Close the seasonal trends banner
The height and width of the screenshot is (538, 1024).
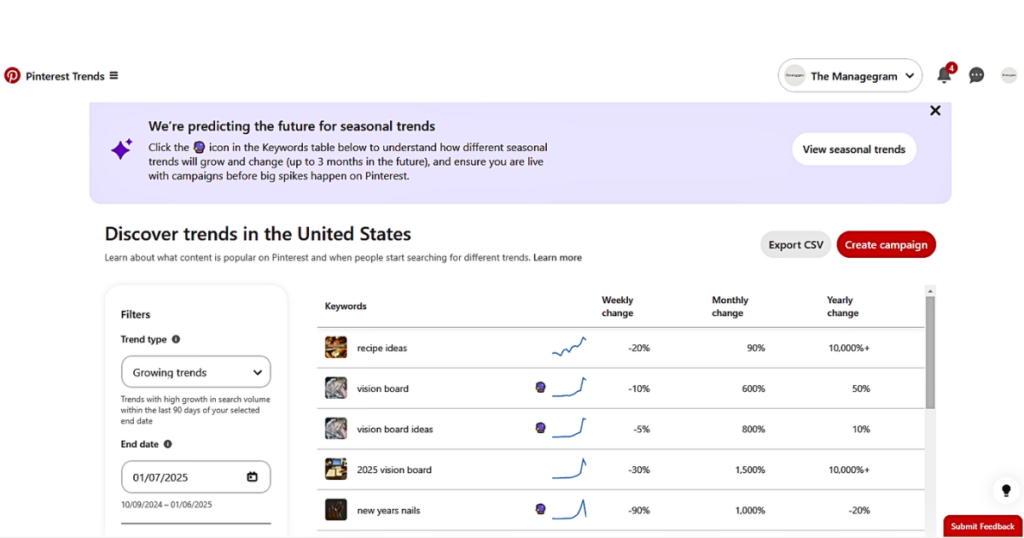[935, 111]
